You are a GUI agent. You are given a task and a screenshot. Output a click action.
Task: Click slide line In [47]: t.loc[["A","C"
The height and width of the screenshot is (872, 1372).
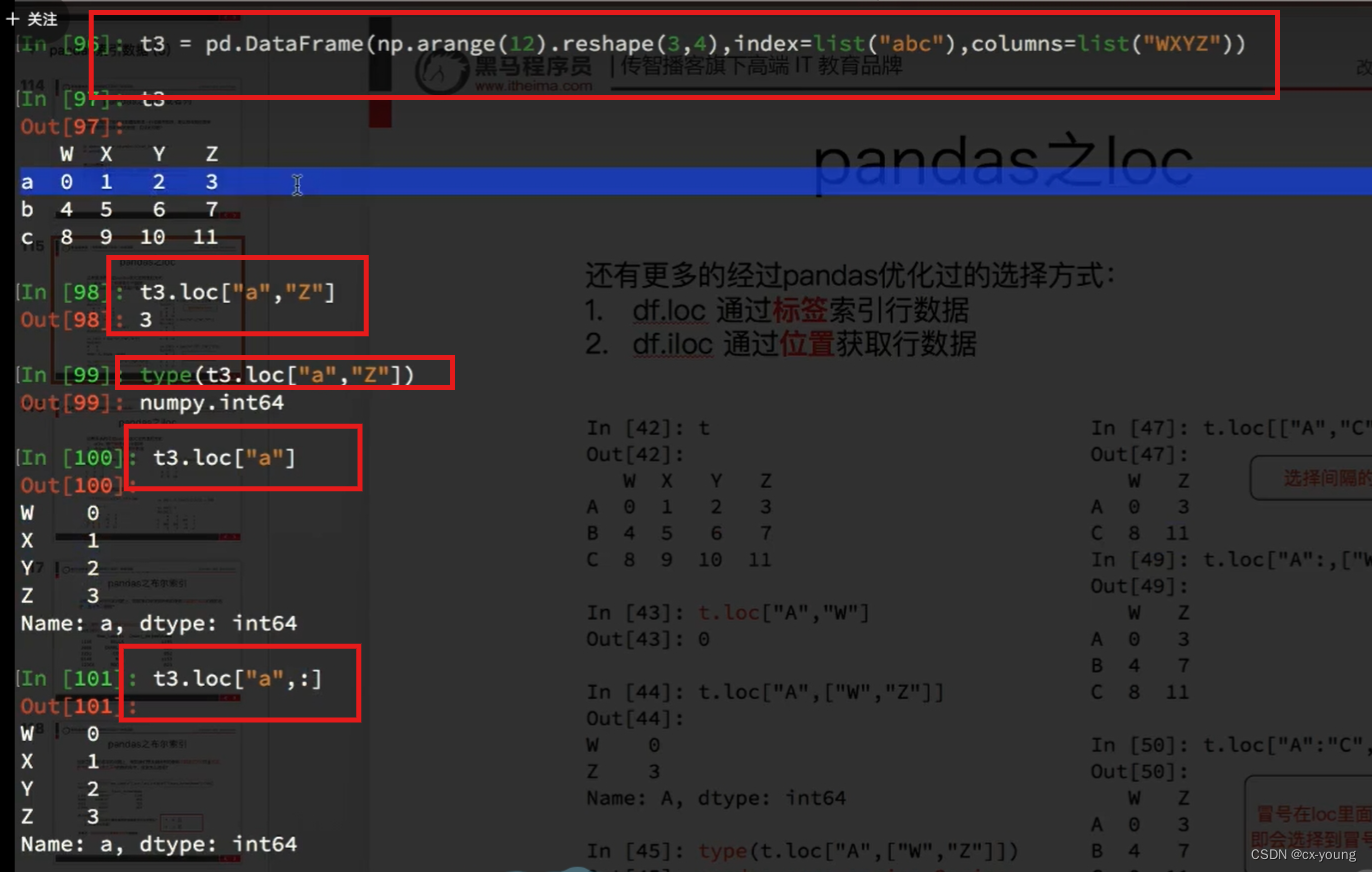tap(1231, 429)
